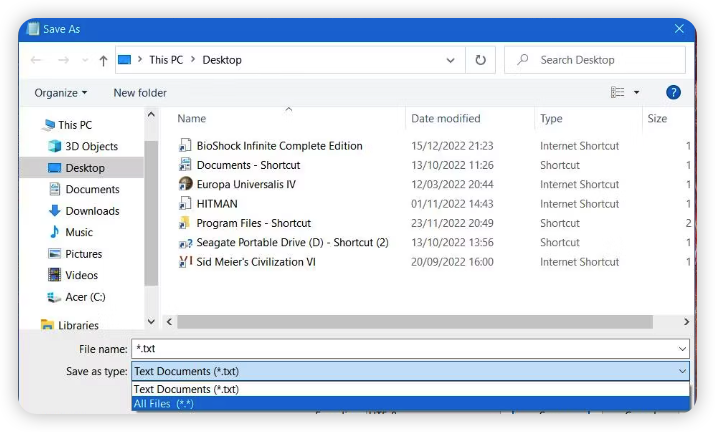Open the recent locations dropdown arrow
This screenshot has height=432, width=715.
85,60
